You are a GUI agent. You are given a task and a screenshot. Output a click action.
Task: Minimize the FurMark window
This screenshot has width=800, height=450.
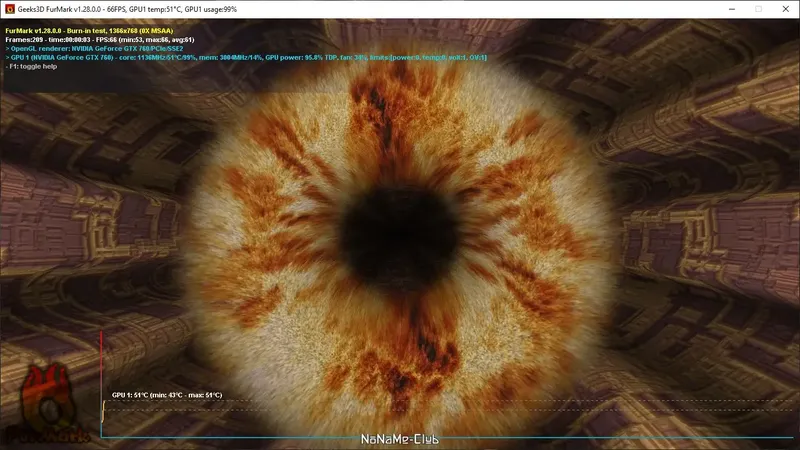click(732, 9)
